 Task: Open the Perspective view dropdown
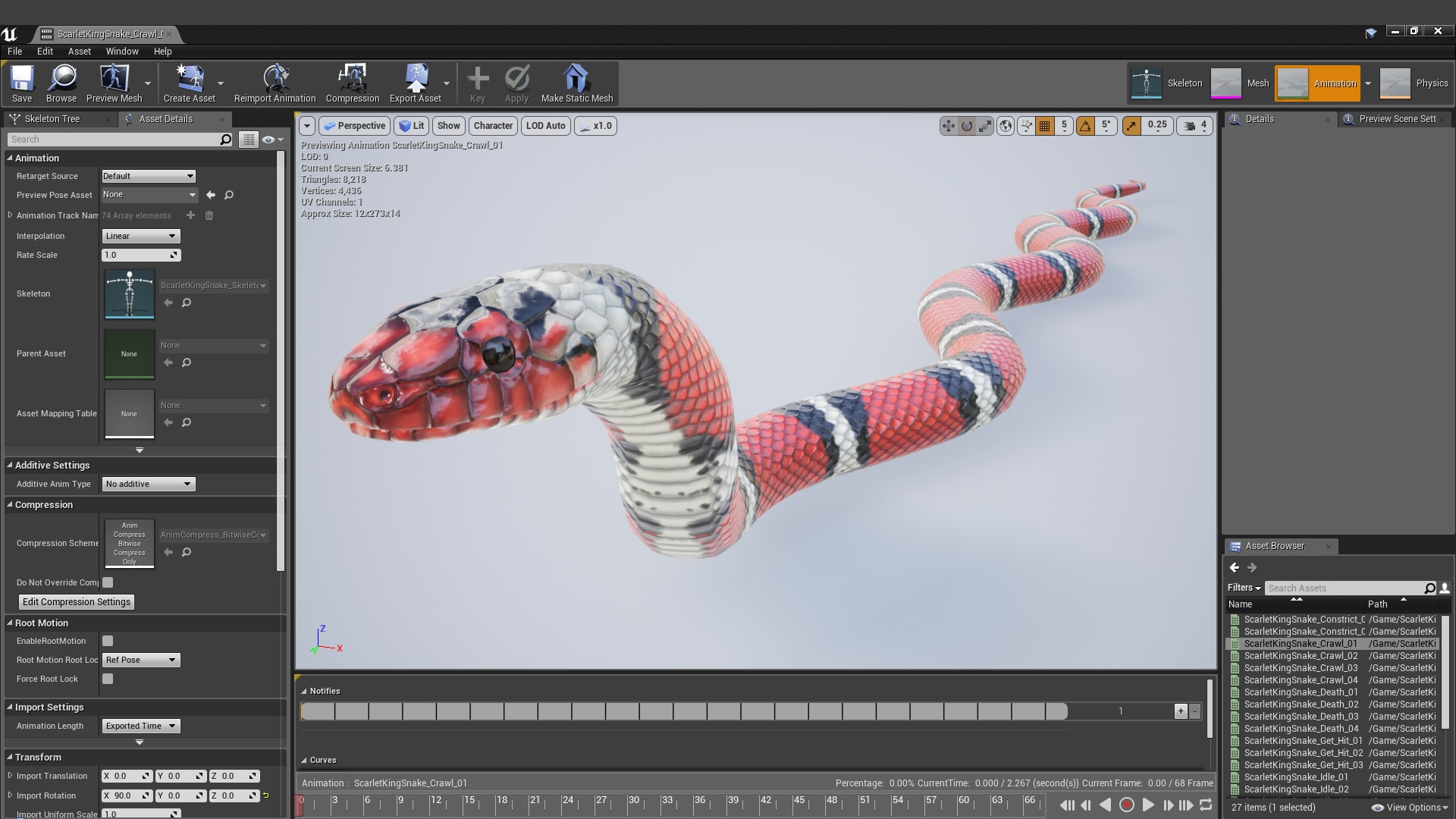(355, 126)
